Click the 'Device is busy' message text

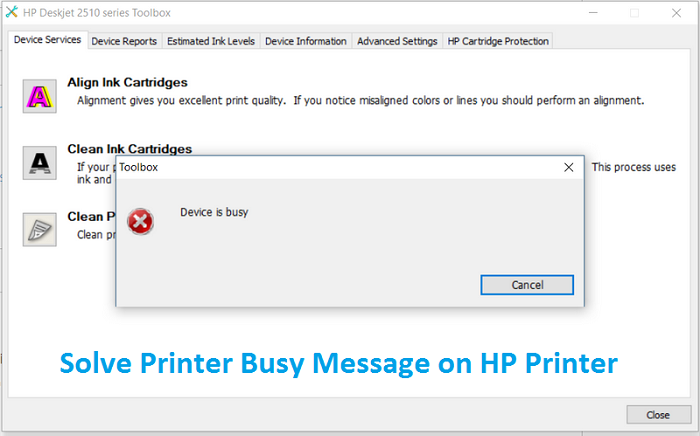point(214,212)
